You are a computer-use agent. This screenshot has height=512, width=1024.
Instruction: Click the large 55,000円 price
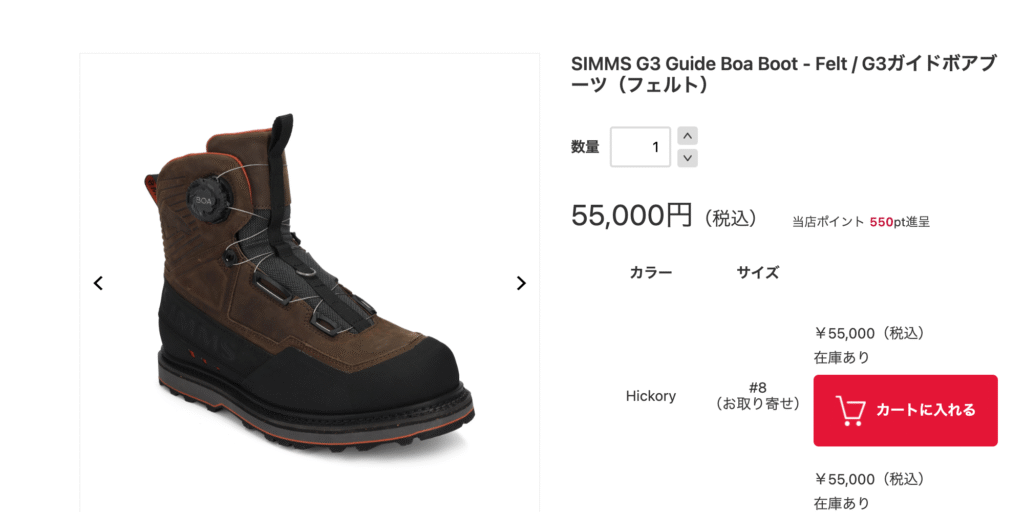click(x=631, y=215)
